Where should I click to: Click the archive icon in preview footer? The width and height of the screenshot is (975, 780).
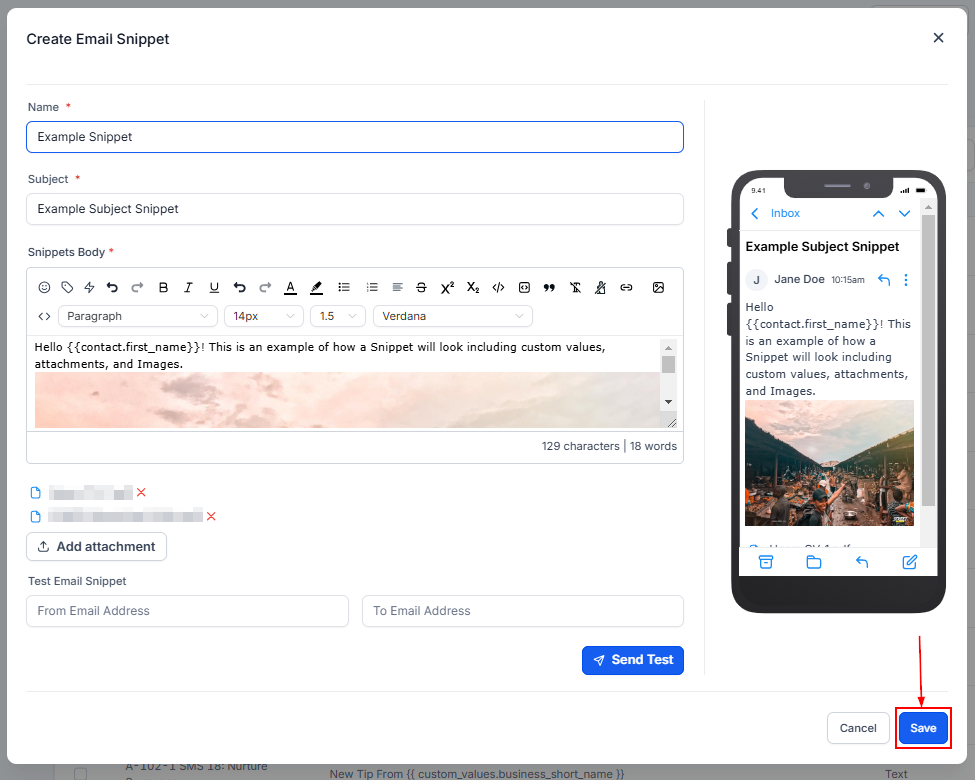(766, 562)
